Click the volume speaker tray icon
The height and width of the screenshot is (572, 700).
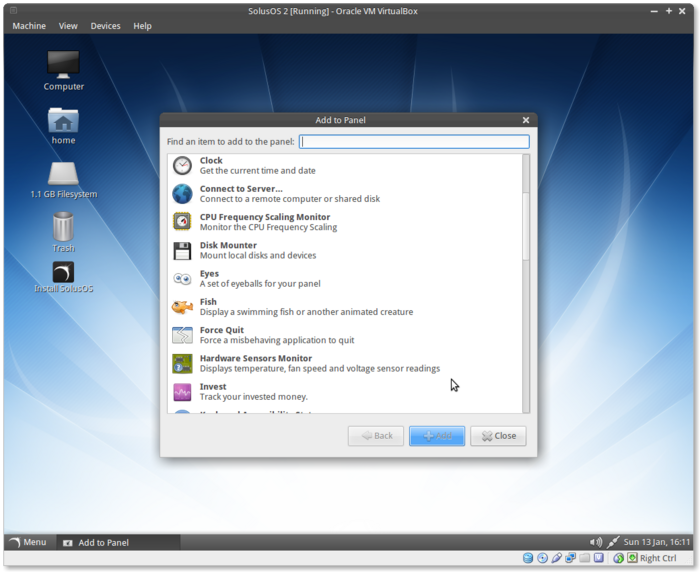point(596,542)
